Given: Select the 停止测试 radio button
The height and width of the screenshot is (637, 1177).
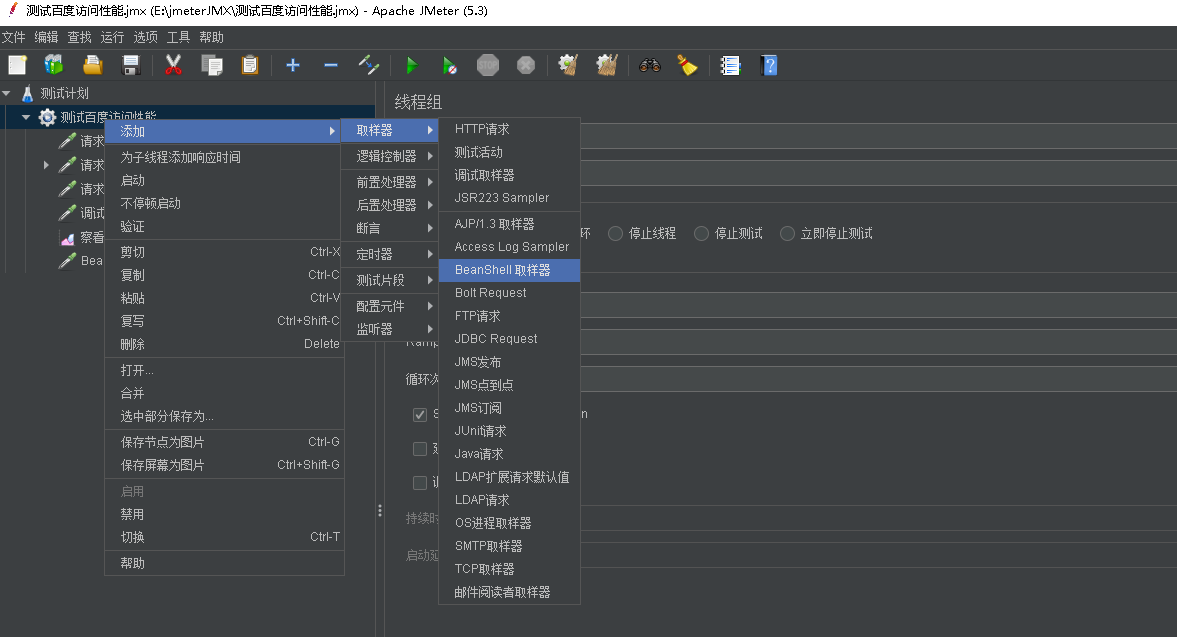Looking at the screenshot, I should click(x=701, y=233).
